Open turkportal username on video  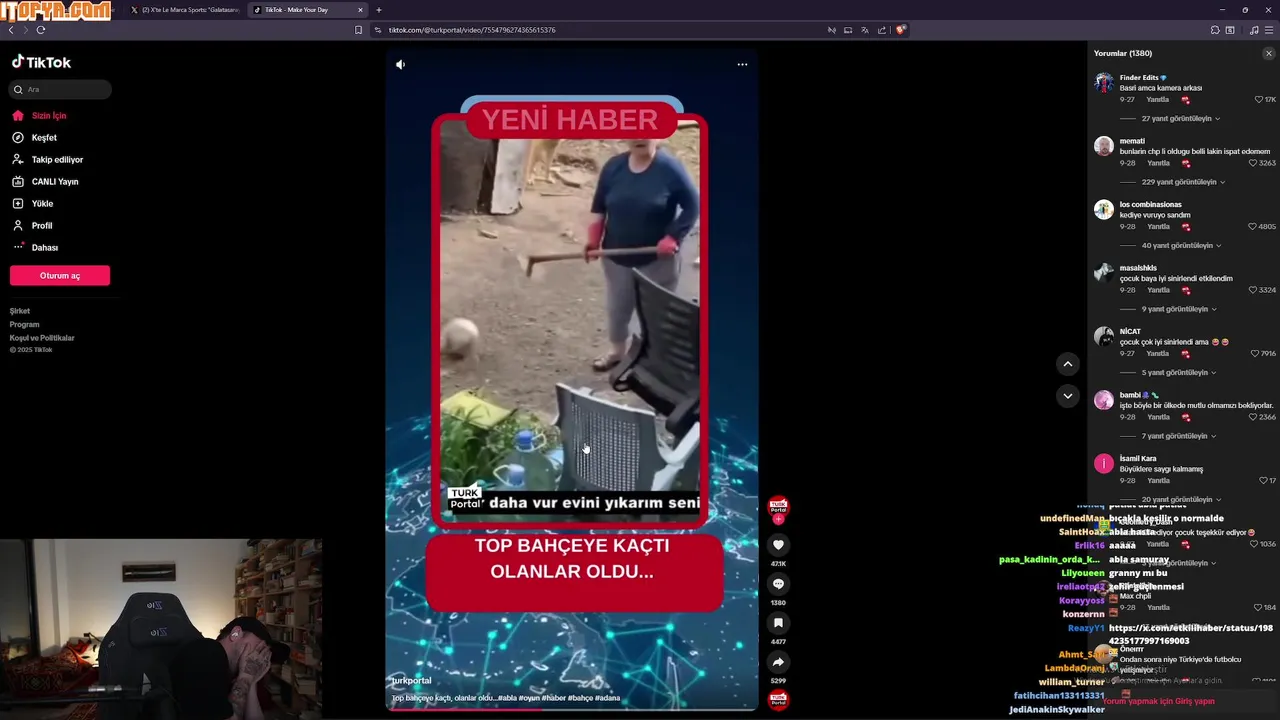click(x=412, y=681)
